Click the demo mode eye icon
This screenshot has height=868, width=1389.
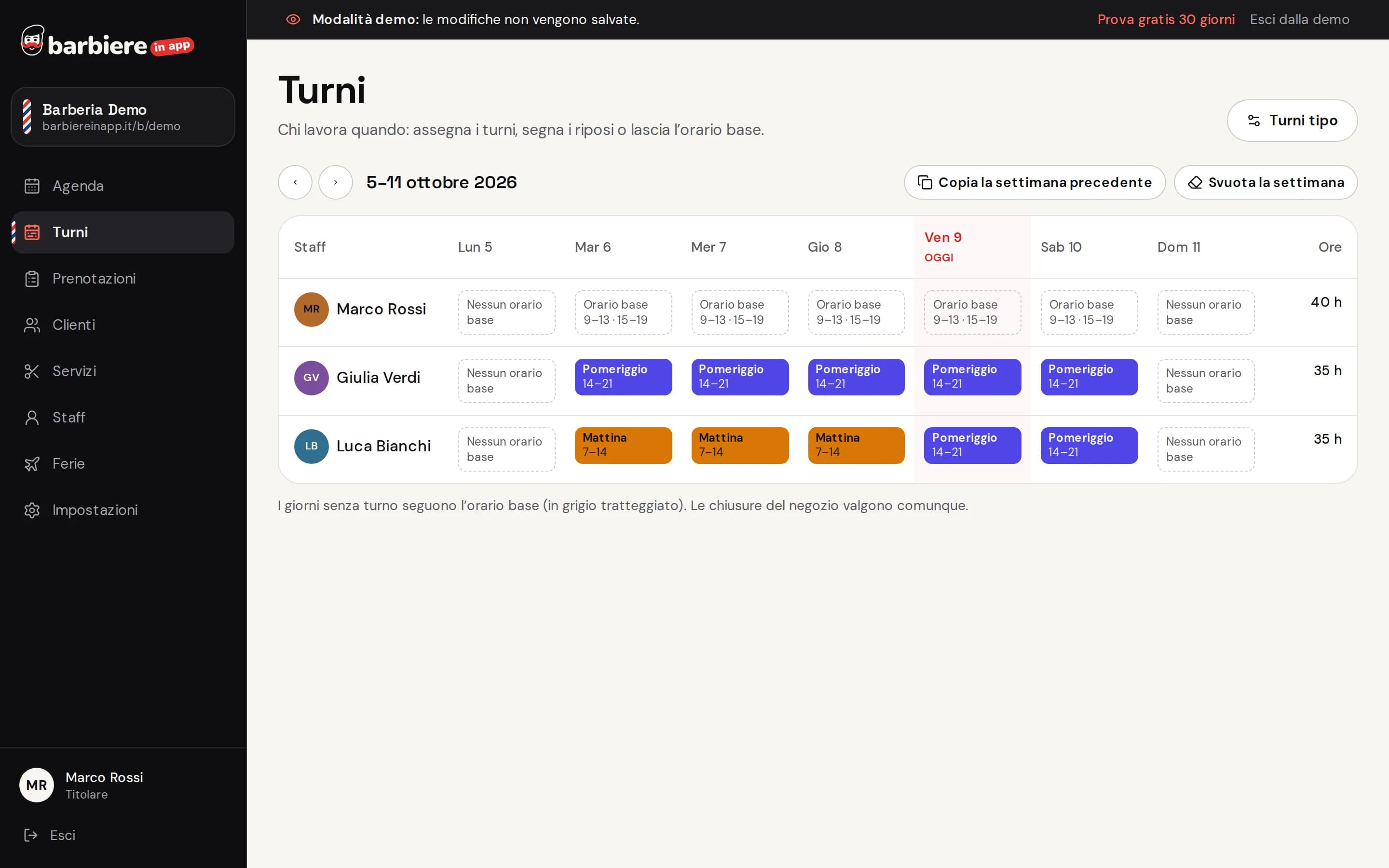pos(293,19)
